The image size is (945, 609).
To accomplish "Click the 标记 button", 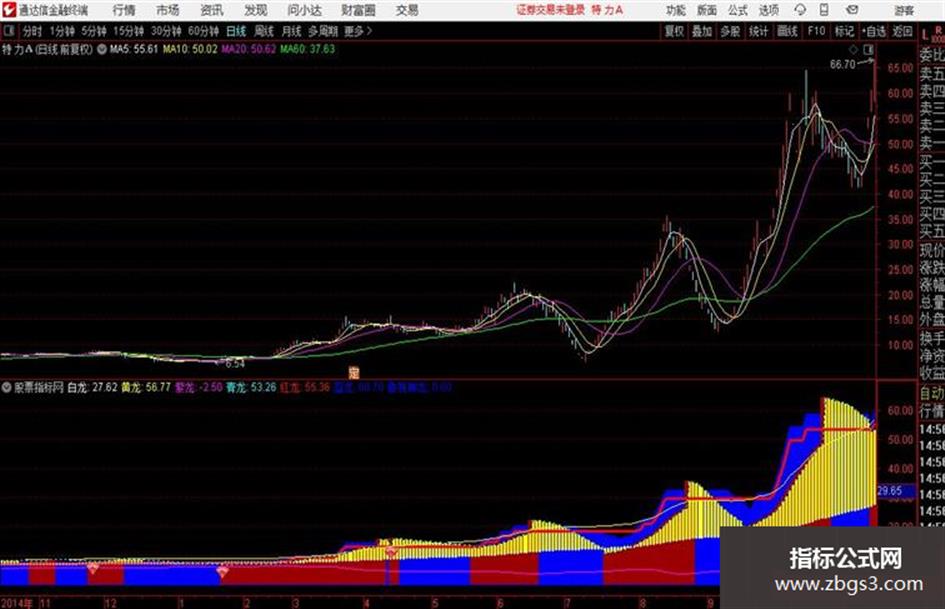I will click(x=844, y=31).
